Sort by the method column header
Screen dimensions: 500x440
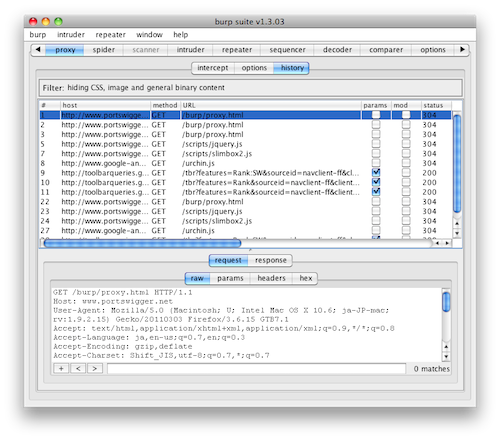[x=165, y=105]
